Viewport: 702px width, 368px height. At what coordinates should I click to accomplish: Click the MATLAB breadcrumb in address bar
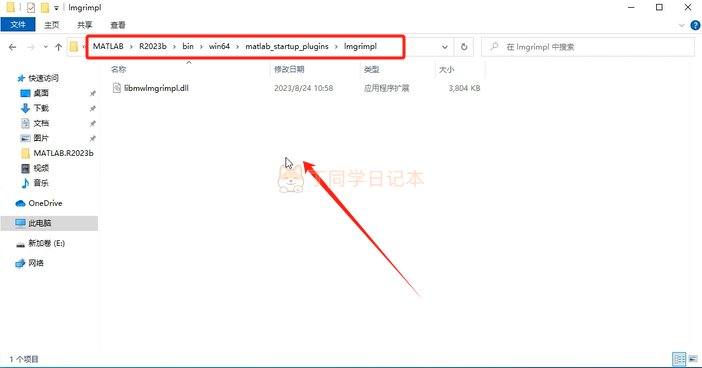pos(108,46)
